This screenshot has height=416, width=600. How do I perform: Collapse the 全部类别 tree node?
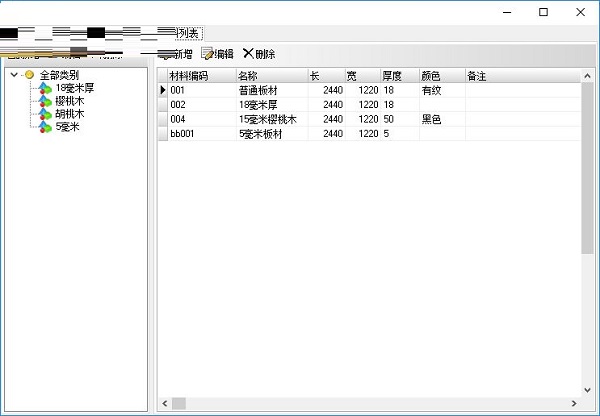click(x=13, y=75)
